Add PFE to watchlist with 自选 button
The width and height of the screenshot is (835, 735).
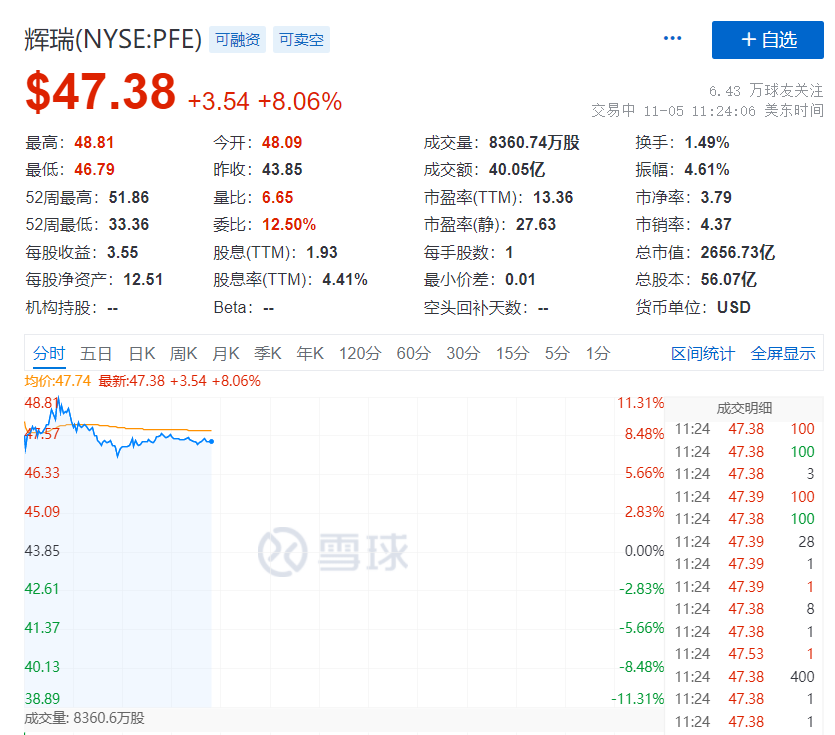tap(767, 40)
